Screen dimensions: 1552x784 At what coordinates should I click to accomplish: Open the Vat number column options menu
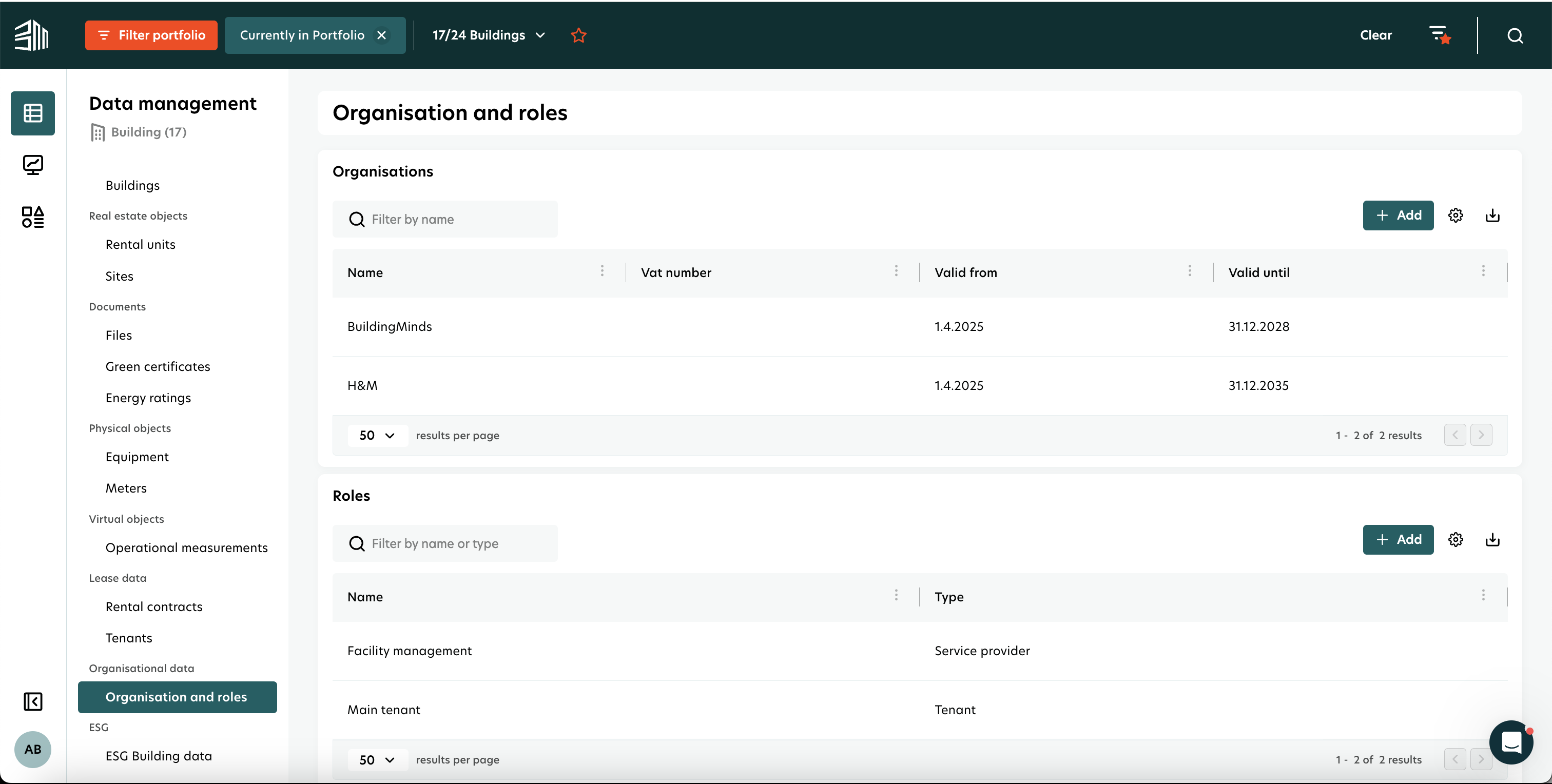[x=896, y=271]
